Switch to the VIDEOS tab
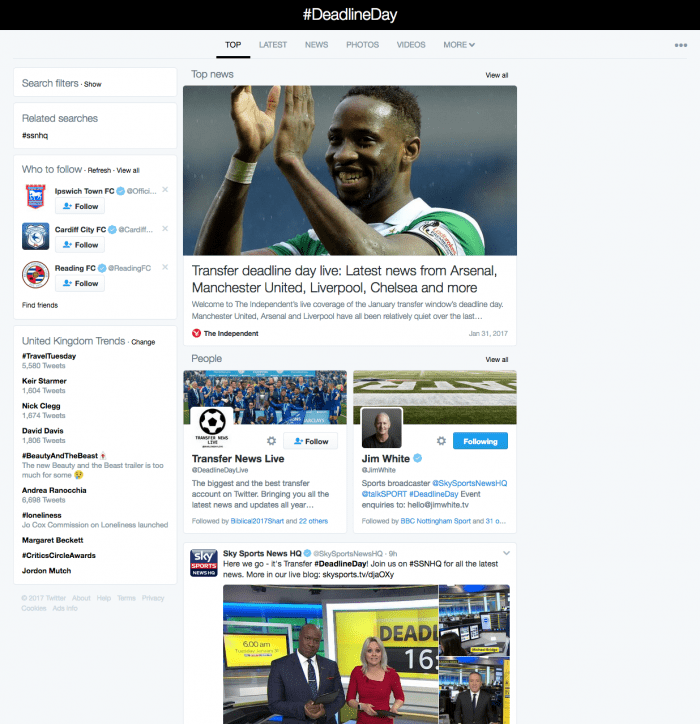700x724 pixels. pos(411,45)
